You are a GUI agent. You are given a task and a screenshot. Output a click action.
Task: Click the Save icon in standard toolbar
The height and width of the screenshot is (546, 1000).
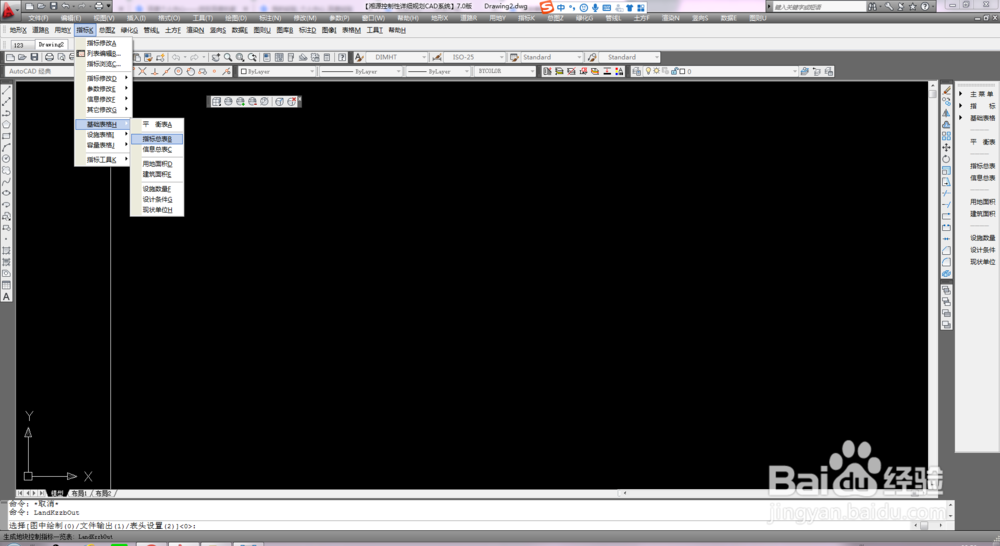34,57
